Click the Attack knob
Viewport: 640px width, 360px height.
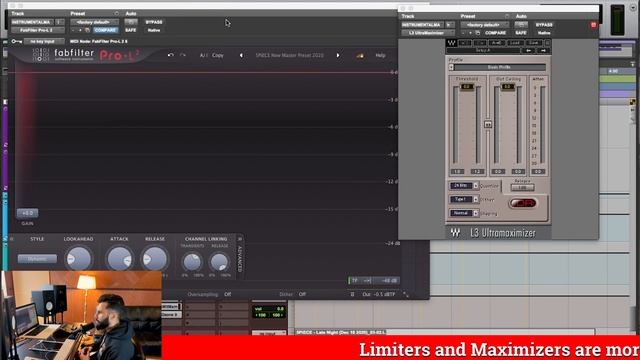(119, 258)
